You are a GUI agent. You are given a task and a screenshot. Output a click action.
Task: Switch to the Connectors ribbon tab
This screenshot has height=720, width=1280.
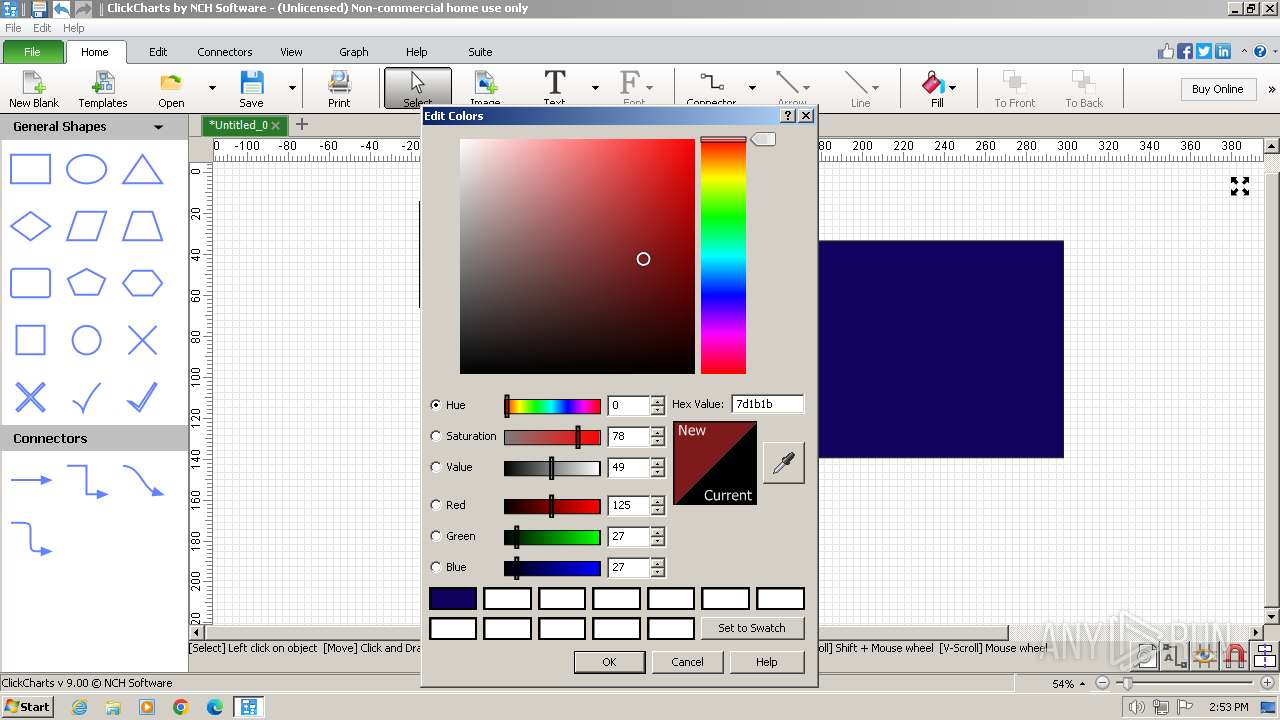click(225, 52)
